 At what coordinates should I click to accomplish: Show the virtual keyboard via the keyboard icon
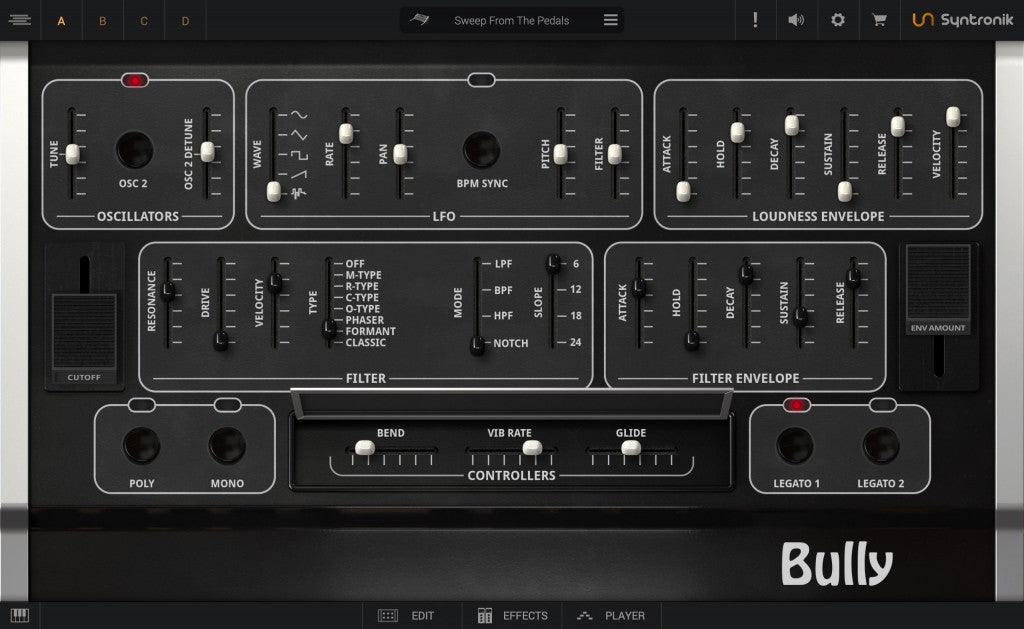(x=20, y=615)
